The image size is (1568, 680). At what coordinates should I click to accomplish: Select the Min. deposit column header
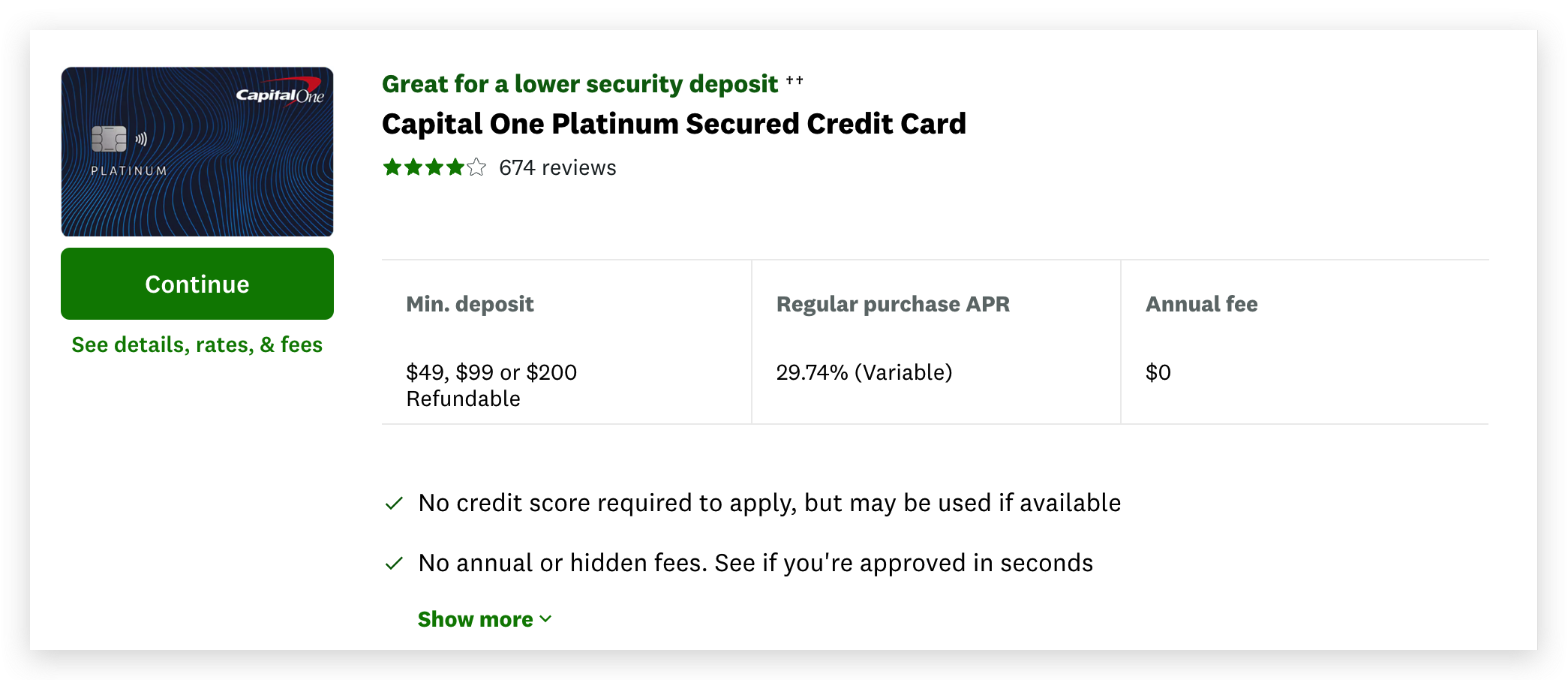[x=470, y=304]
